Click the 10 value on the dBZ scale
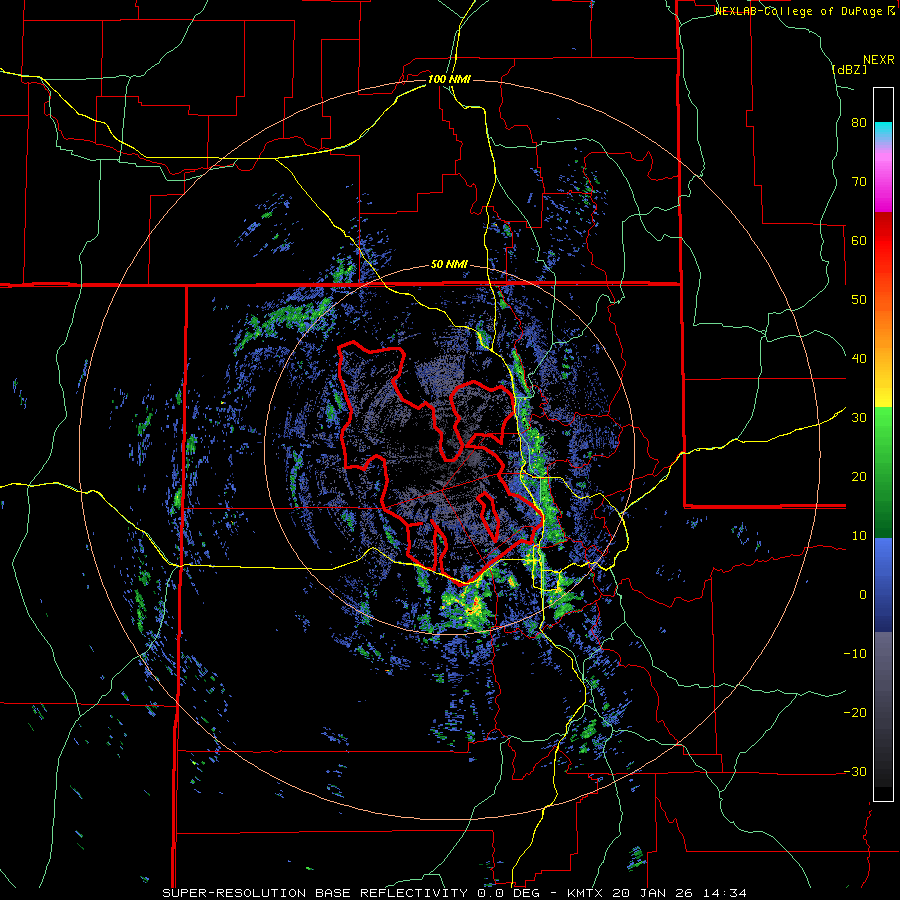Screen dimensions: 900x900 tap(859, 536)
